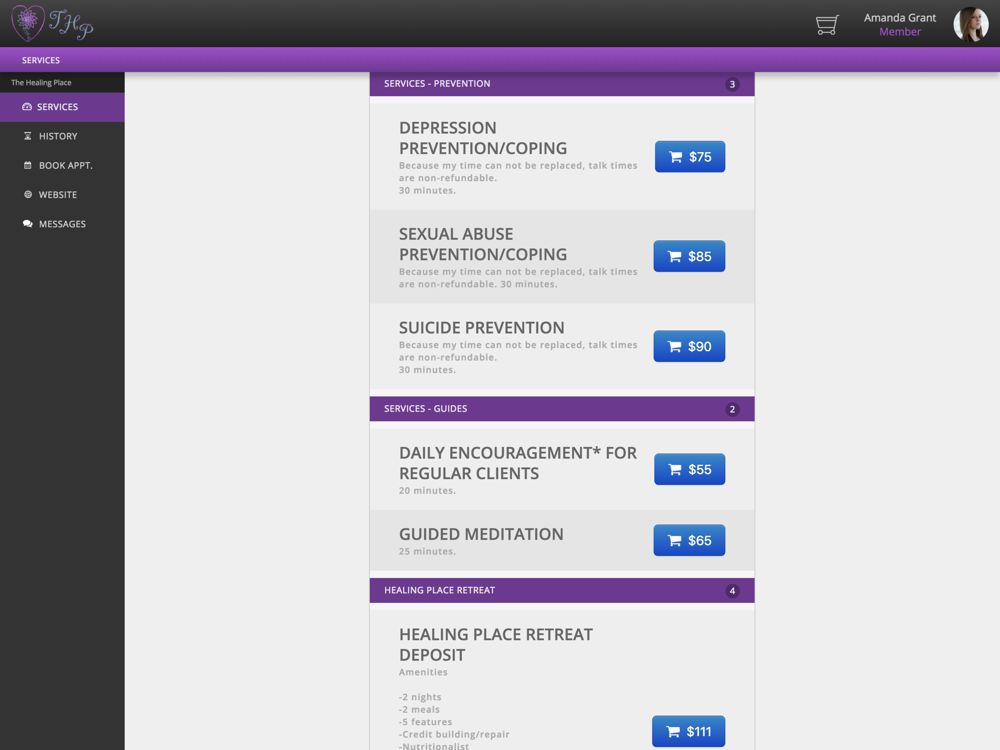Open the shopping cart icon in header
Viewport: 1000px width, 750px height.
[x=827, y=25]
